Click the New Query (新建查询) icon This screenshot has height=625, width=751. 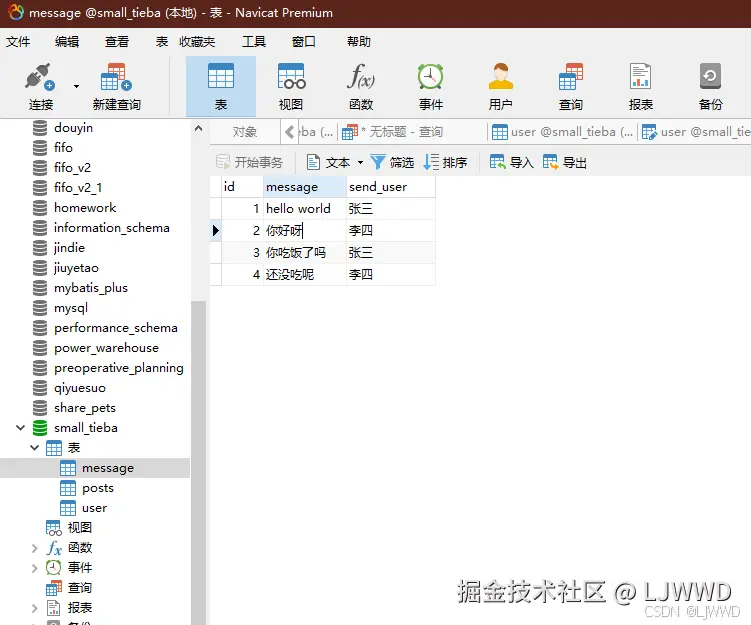point(116,77)
